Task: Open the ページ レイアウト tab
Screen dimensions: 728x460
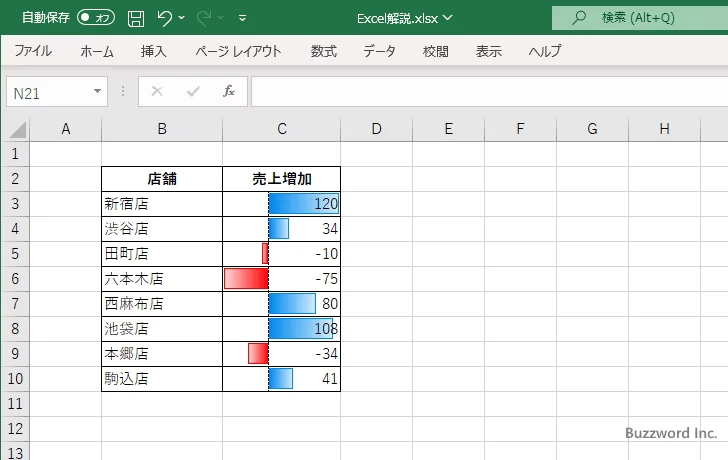Action: 238,51
